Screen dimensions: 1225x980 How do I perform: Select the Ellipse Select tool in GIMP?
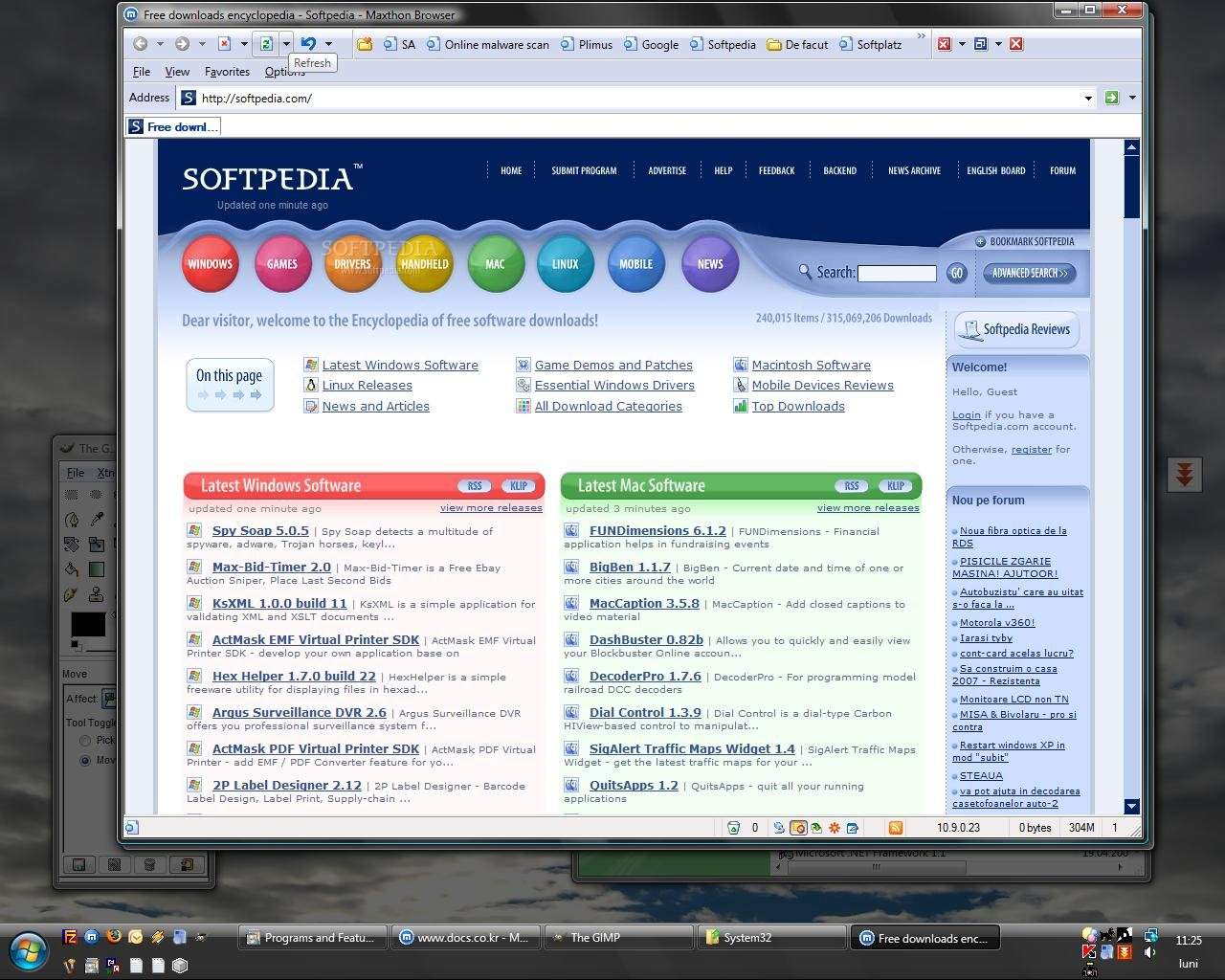tap(96, 495)
